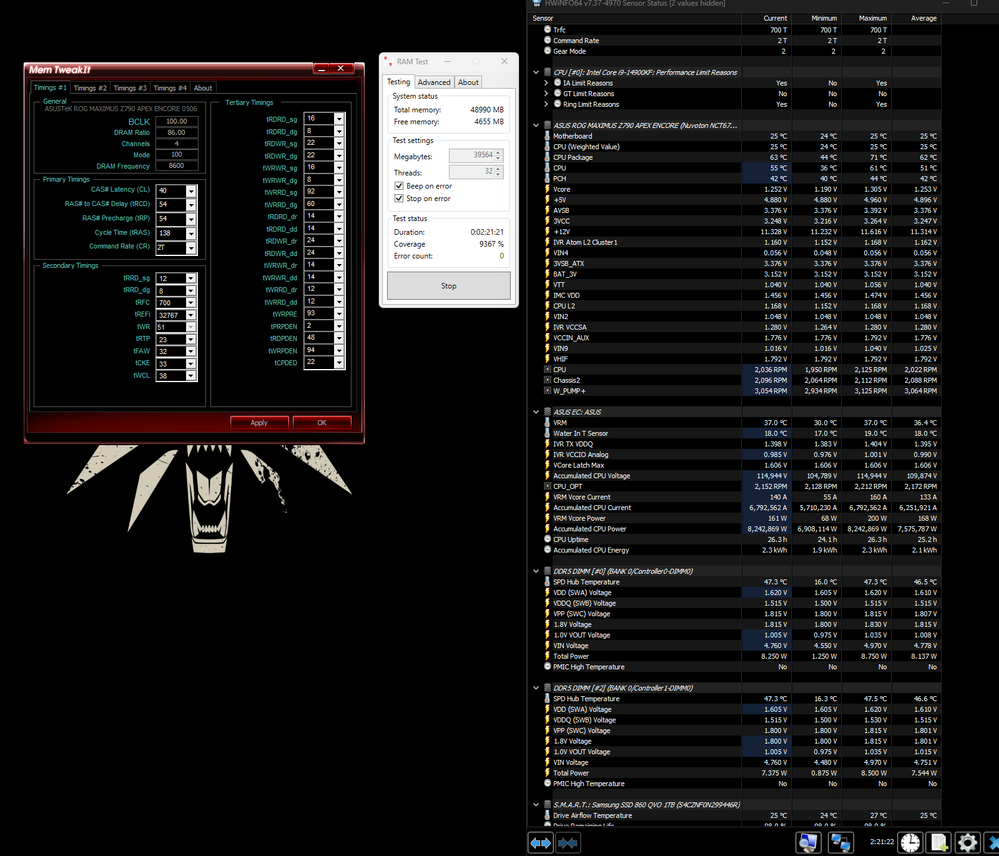
Task: Collapse S.M.A.R.T. Samsung SSD group
Action: (536, 804)
